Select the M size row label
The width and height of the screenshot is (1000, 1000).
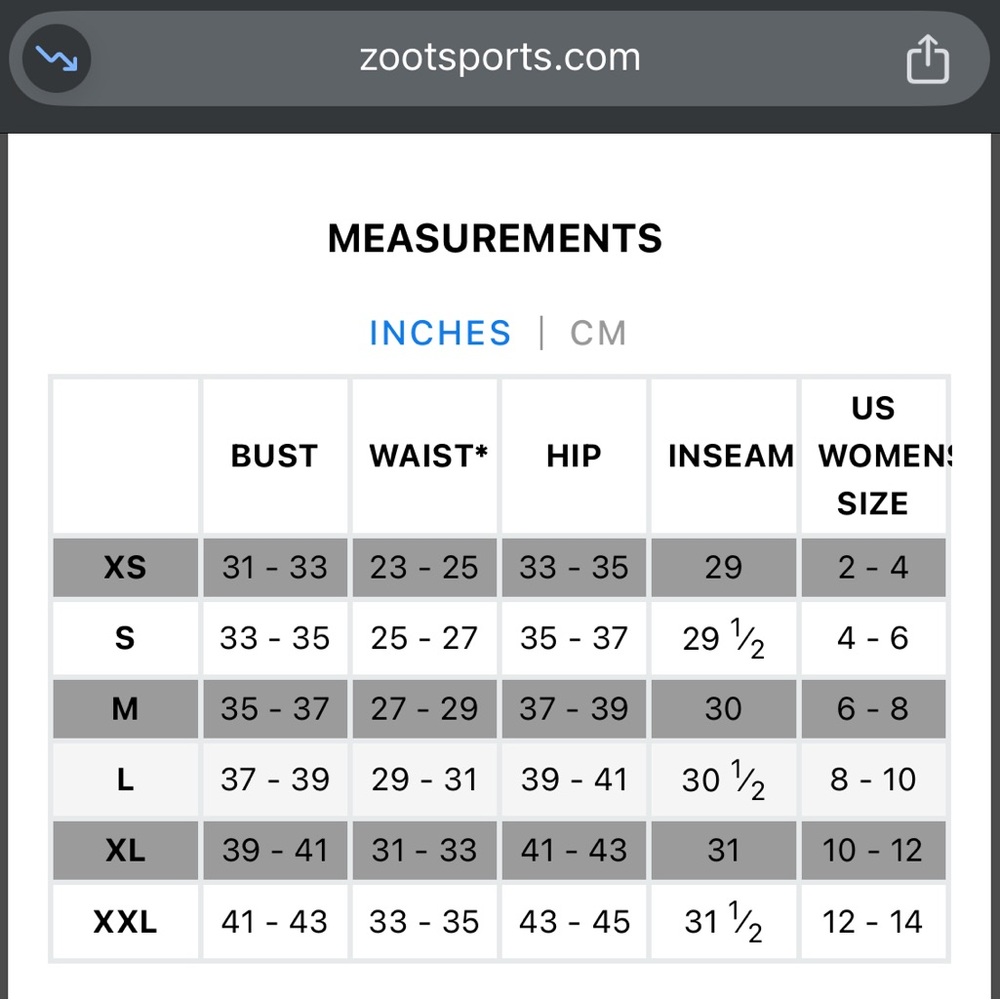125,710
